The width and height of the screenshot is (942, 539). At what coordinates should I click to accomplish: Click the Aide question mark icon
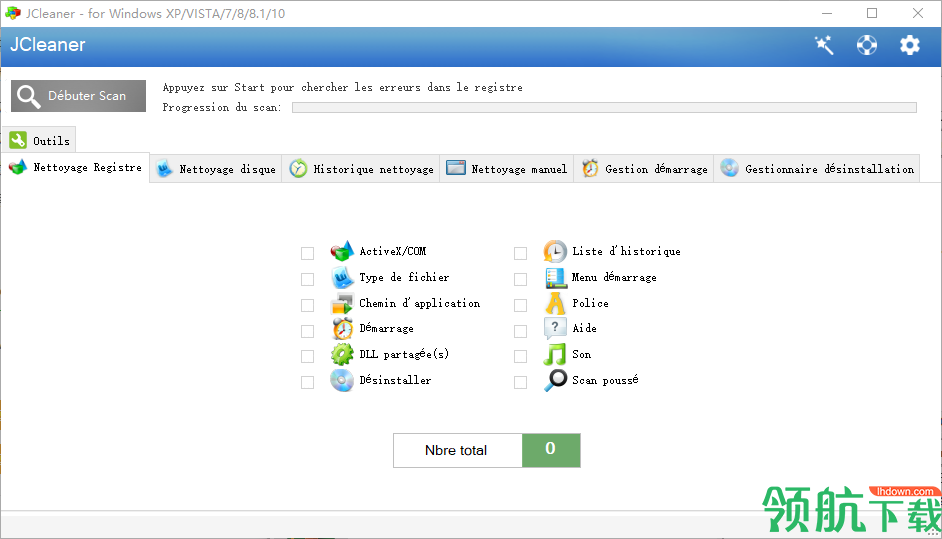pyautogui.click(x=555, y=329)
